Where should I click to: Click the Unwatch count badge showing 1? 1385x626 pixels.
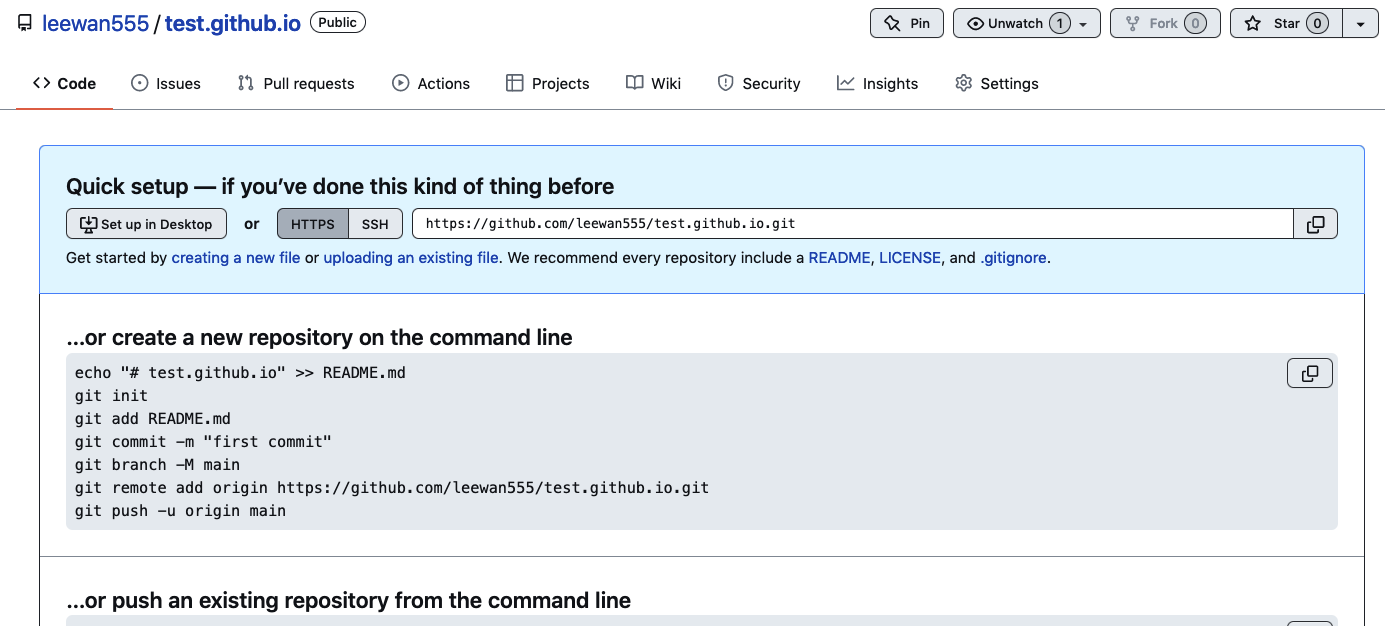coord(1060,23)
